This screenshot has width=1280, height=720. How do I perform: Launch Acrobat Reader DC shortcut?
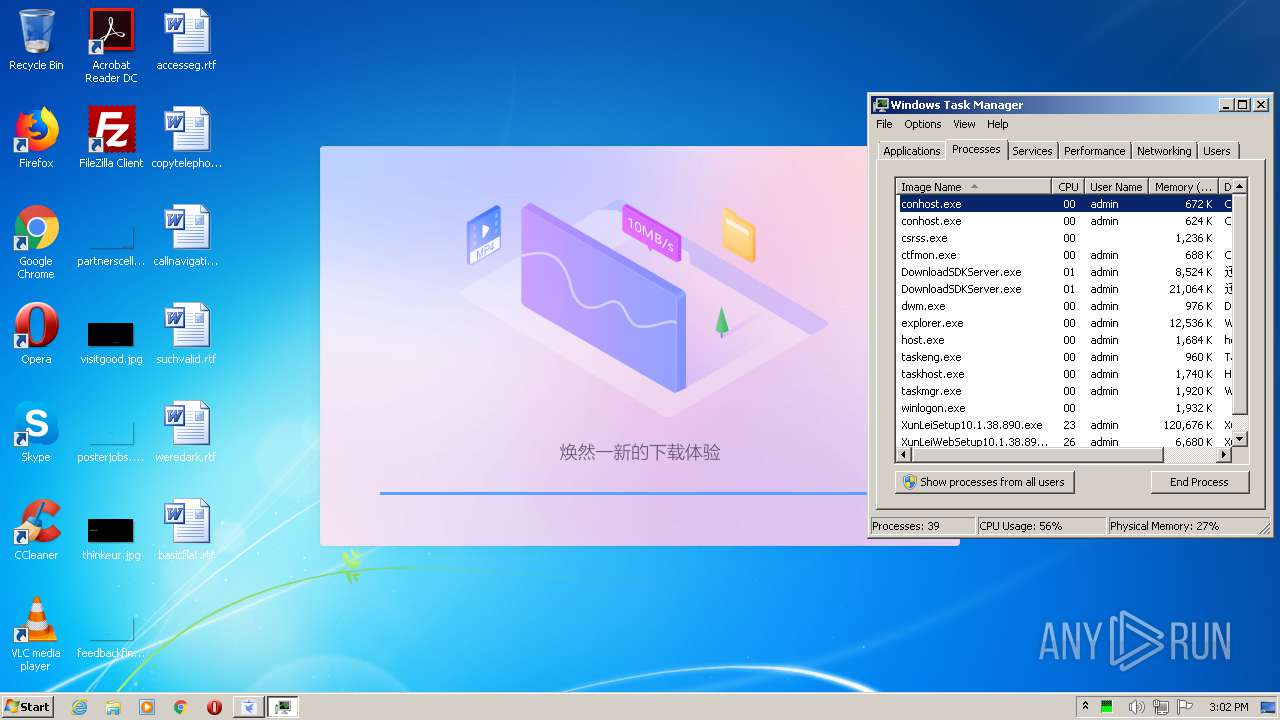pos(111,46)
